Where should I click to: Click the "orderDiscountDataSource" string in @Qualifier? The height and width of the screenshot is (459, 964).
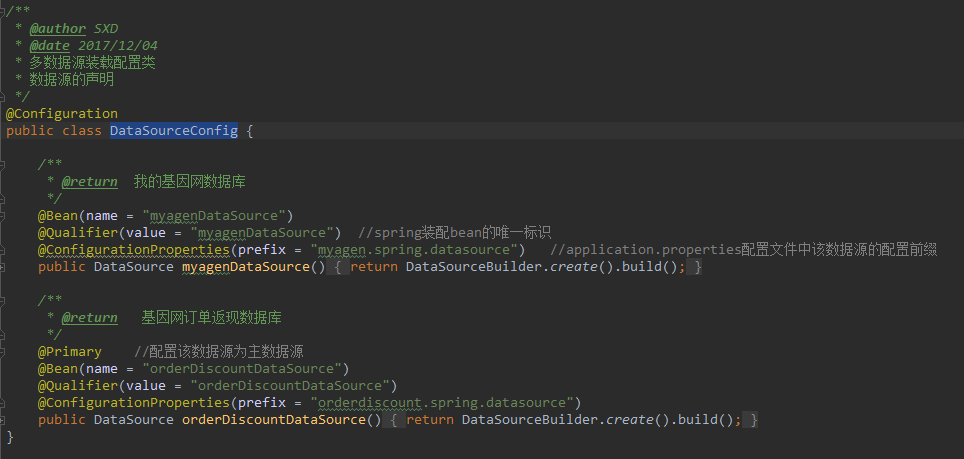pyautogui.click(x=290, y=386)
